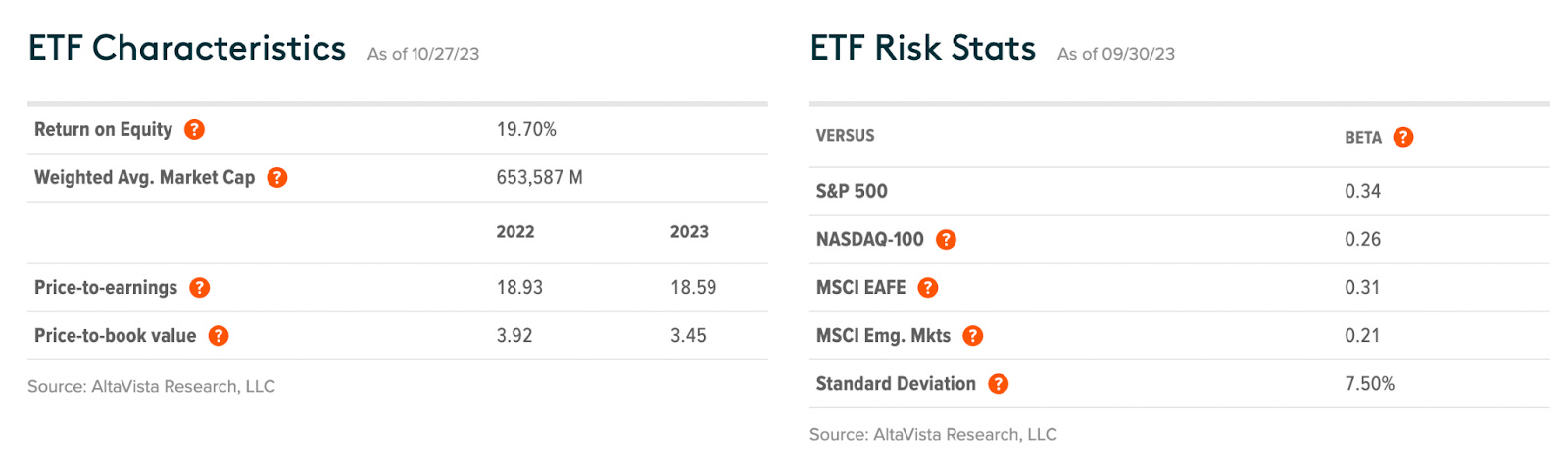Click the help icon beside Return on Equity

(x=195, y=129)
